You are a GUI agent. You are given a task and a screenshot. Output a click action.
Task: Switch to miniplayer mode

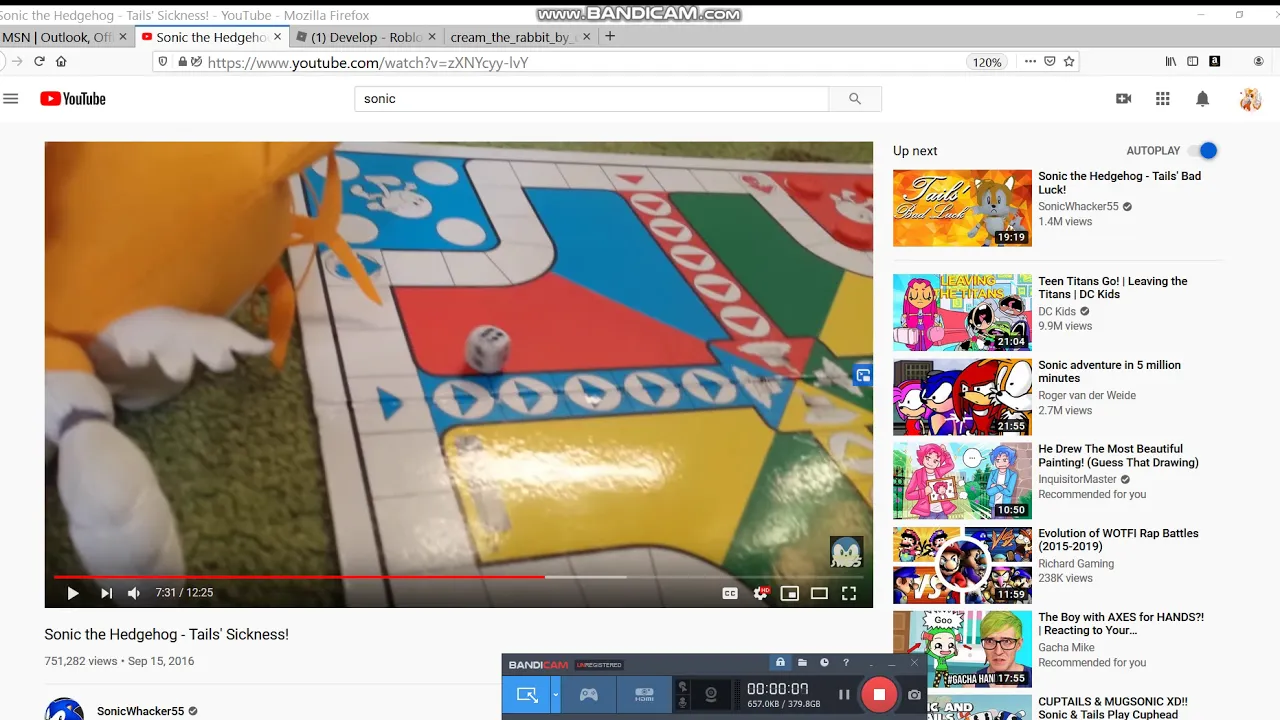coord(789,593)
